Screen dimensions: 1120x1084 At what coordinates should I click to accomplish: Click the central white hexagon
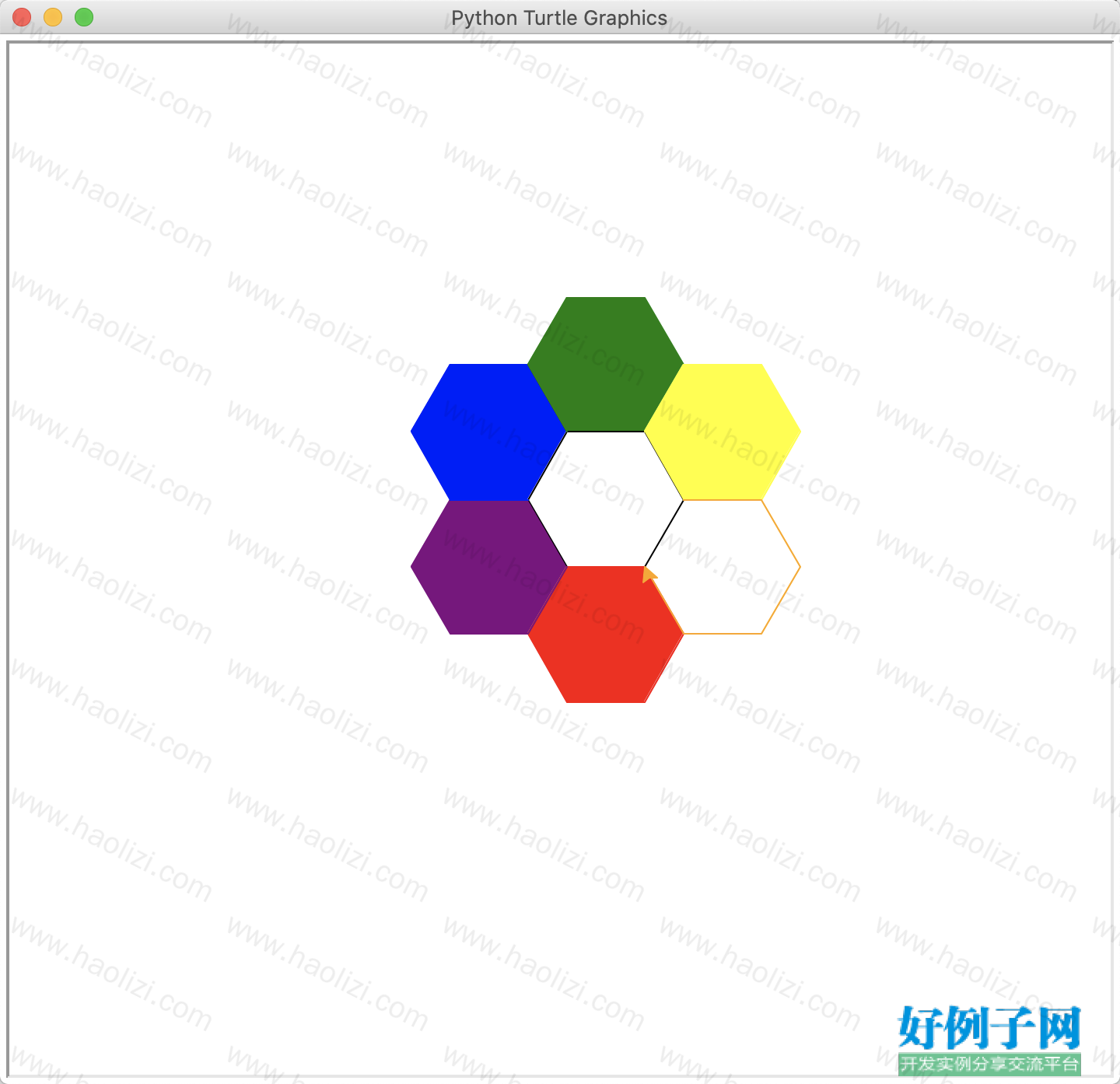point(606,499)
